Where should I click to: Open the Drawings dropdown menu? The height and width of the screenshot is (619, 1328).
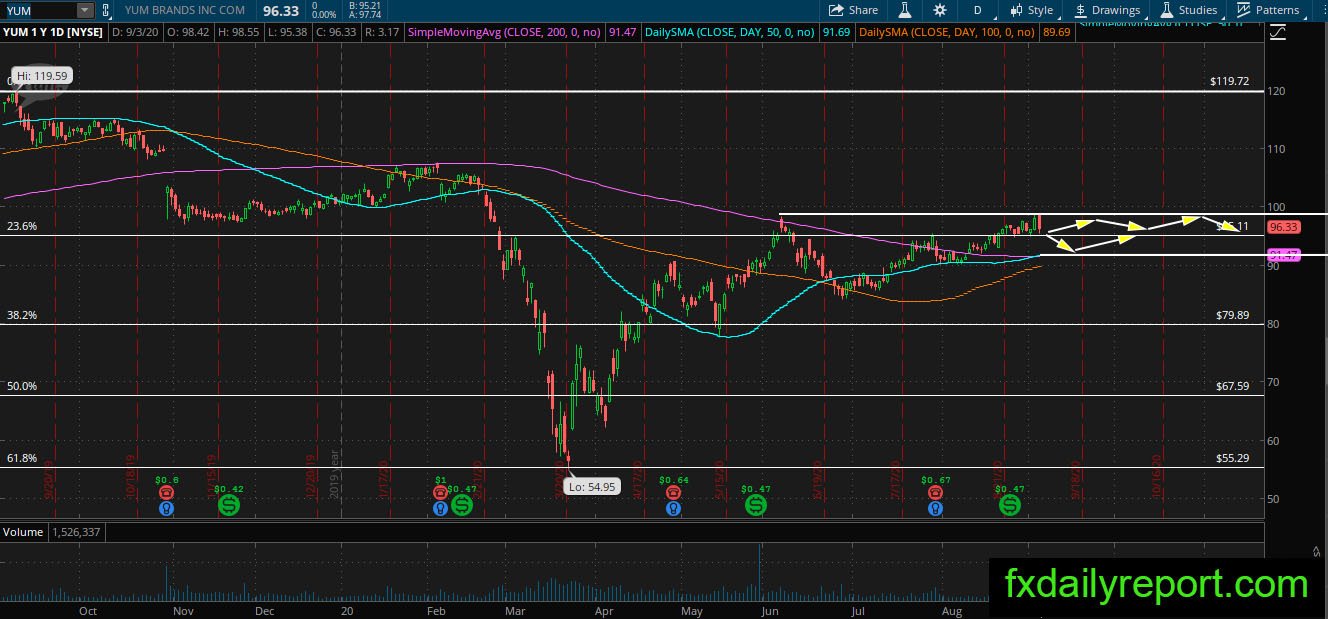tap(1106, 10)
